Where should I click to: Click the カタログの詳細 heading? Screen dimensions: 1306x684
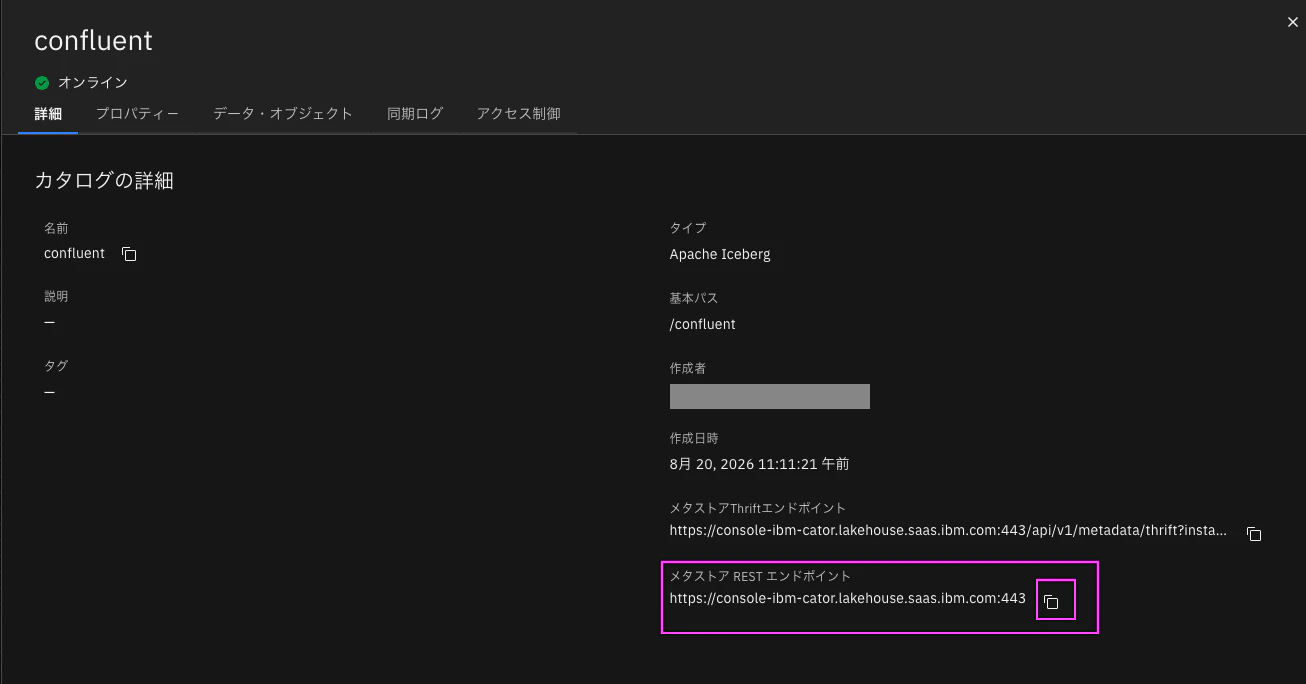104,181
